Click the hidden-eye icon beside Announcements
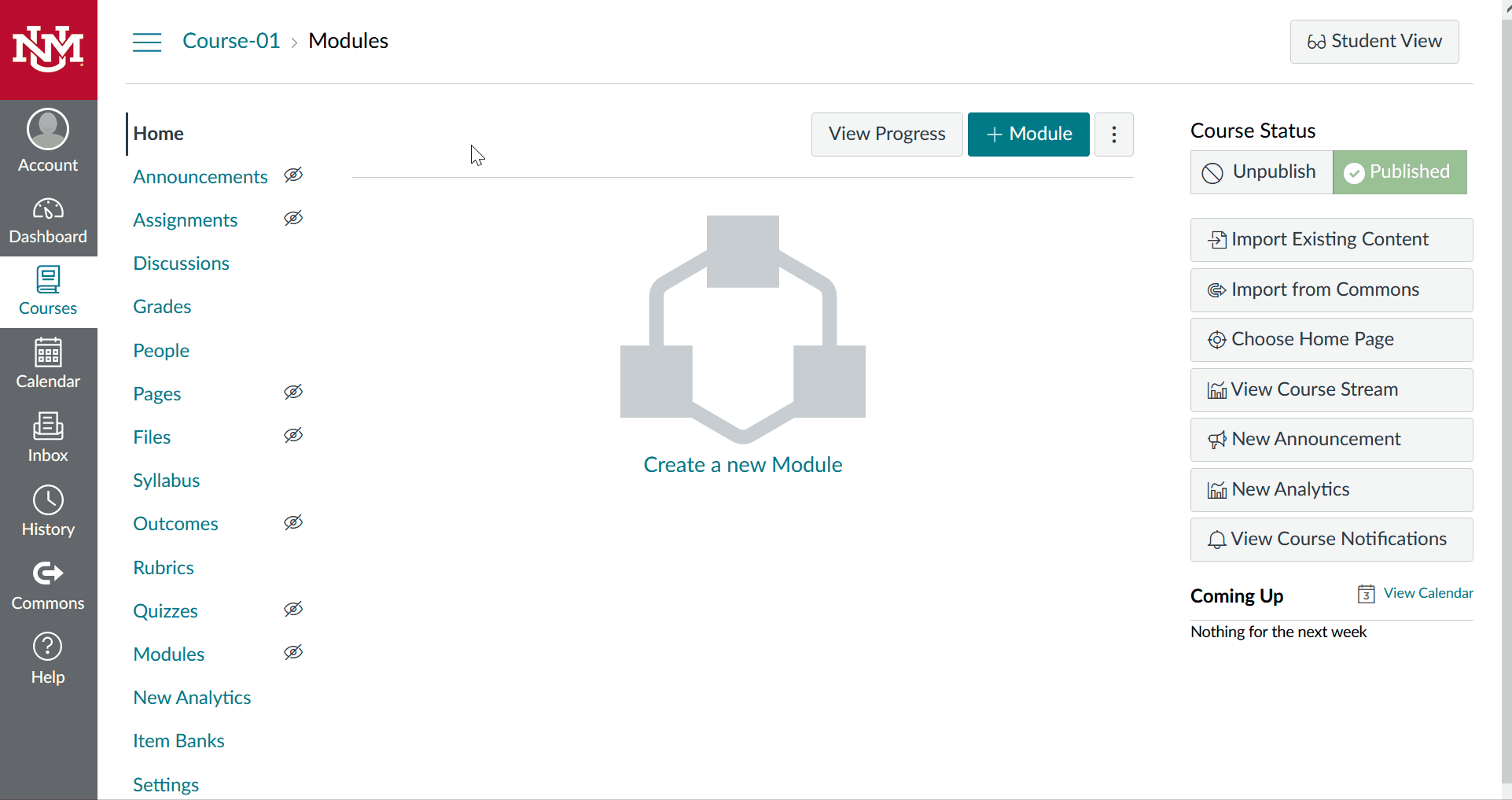Viewport: 1512px width, 800px height. click(x=293, y=175)
